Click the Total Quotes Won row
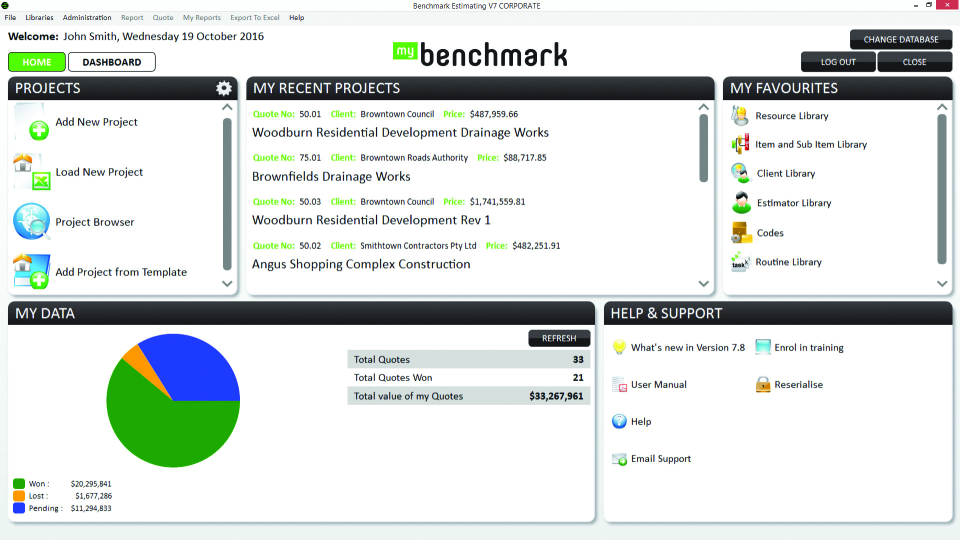The image size is (960, 540). pos(468,378)
